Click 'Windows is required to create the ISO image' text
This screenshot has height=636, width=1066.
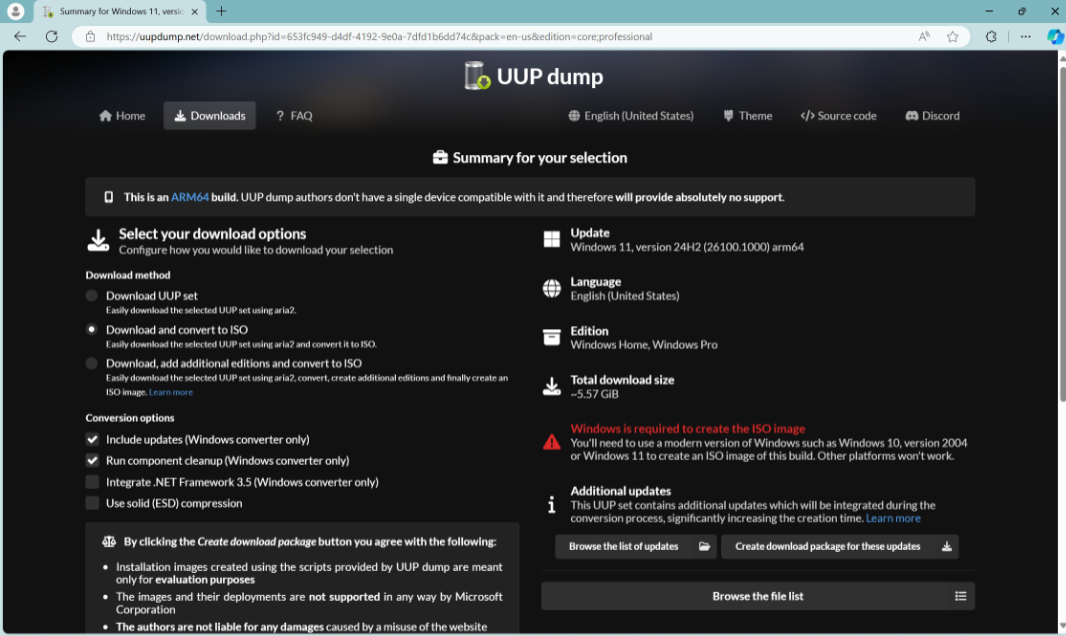(x=687, y=429)
